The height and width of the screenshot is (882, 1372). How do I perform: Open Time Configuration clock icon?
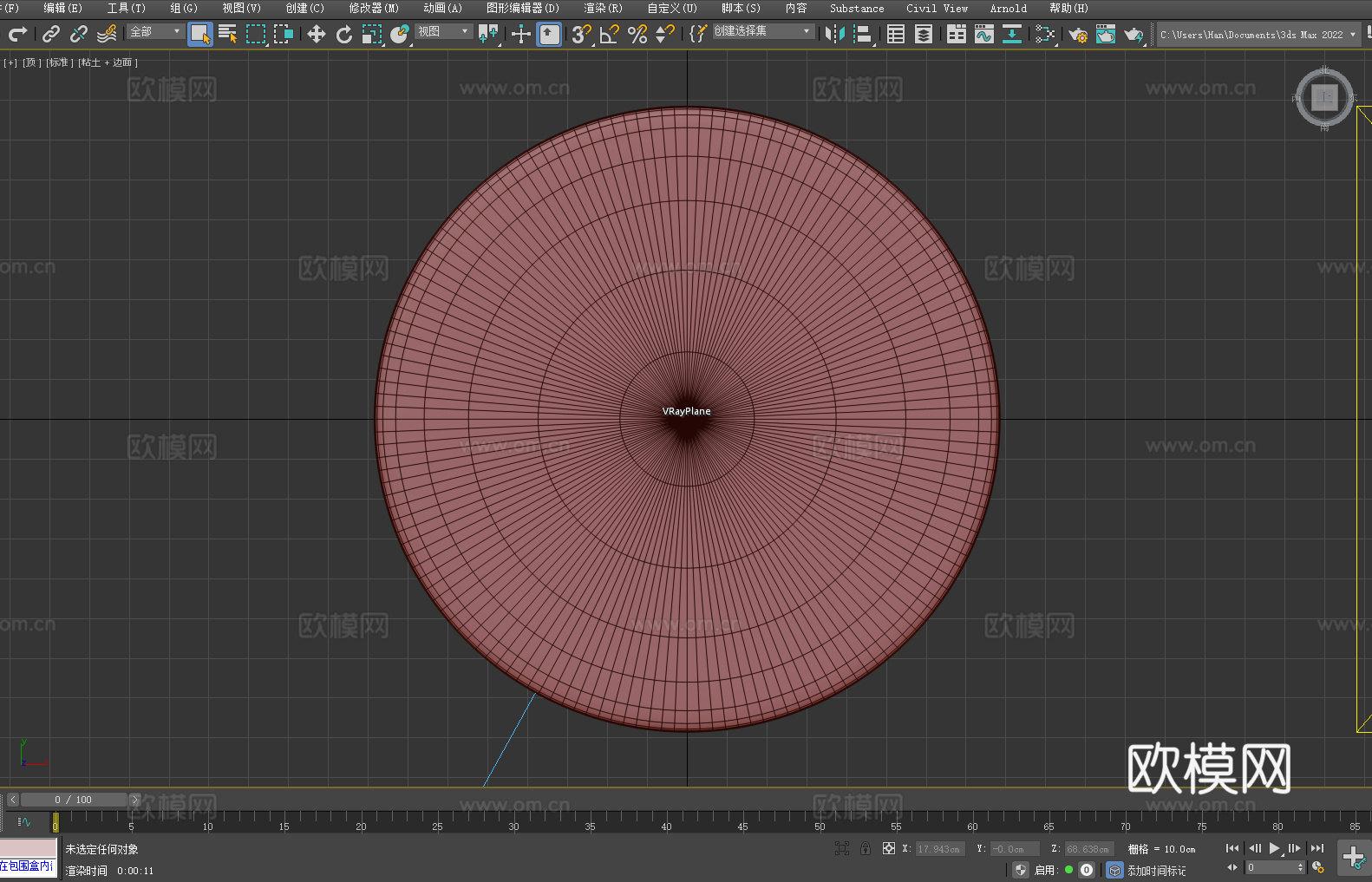click(x=1318, y=867)
